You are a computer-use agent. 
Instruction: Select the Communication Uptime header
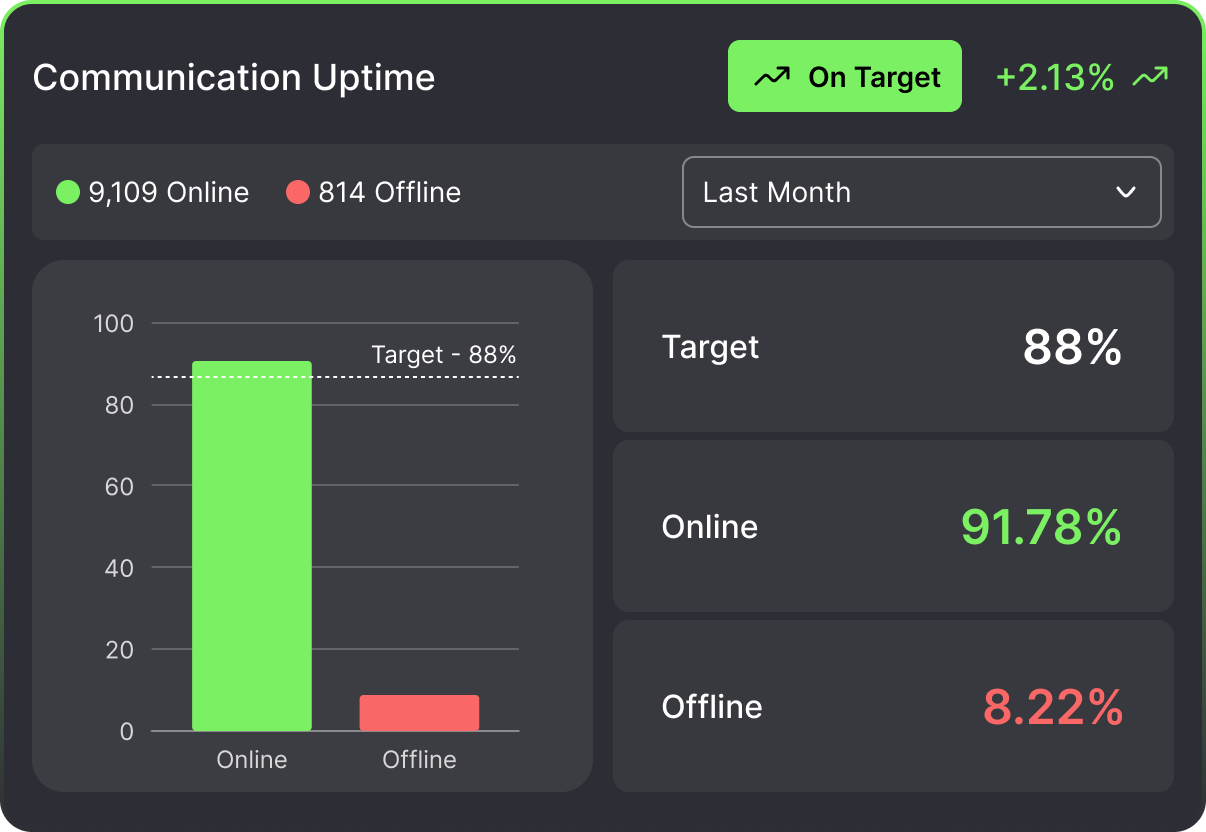pyautogui.click(x=234, y=77)
